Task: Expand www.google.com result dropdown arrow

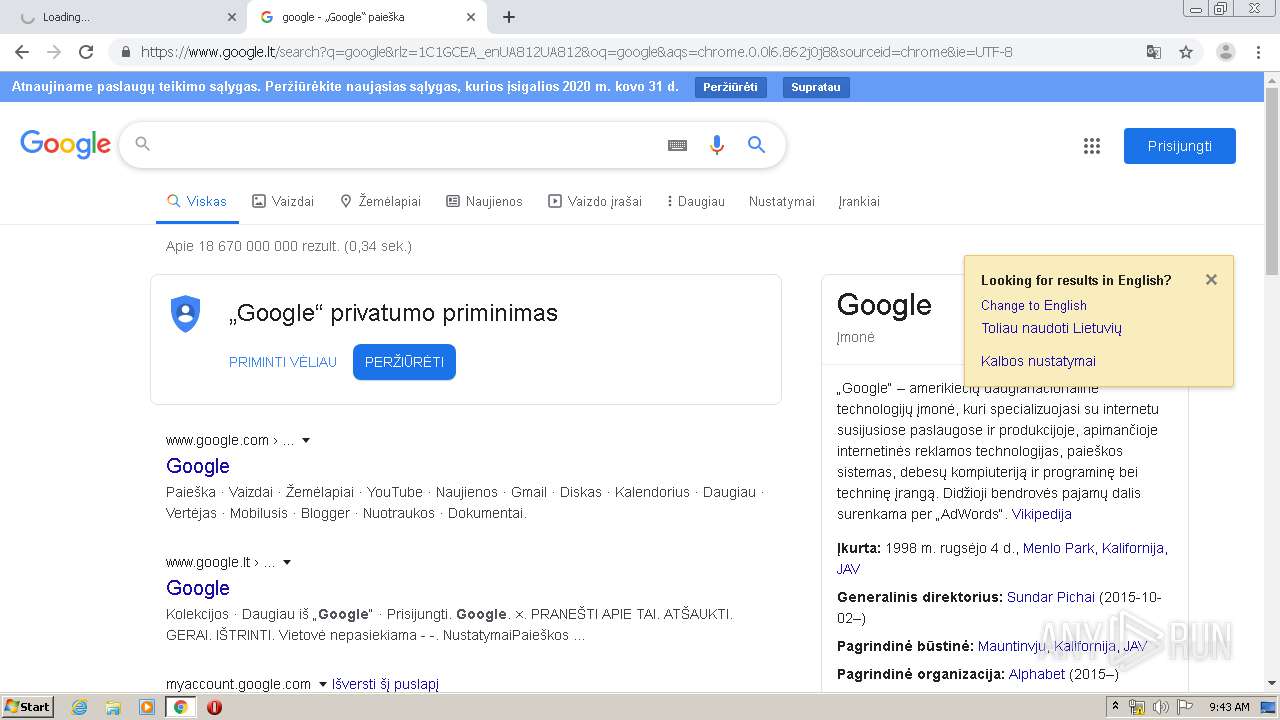Action: 306,440
